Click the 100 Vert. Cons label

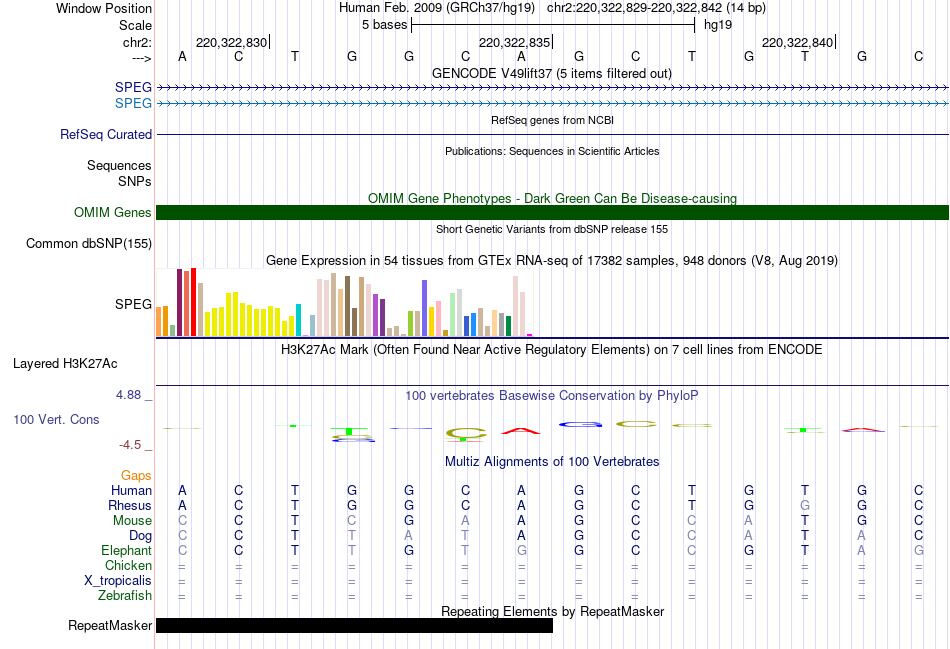(56, 419)
